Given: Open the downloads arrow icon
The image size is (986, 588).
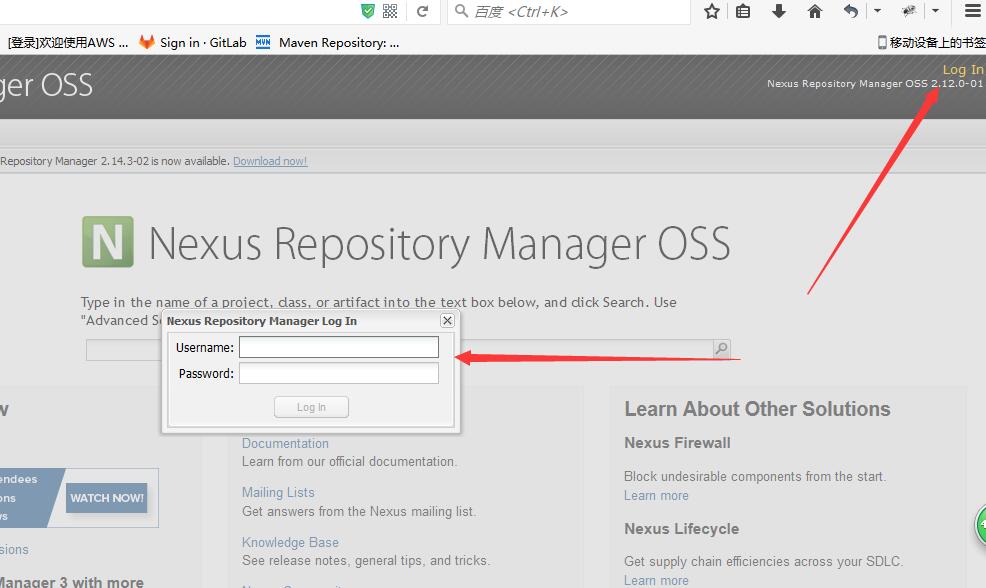Looking at the screenshot, I should [x=778, y=11].
